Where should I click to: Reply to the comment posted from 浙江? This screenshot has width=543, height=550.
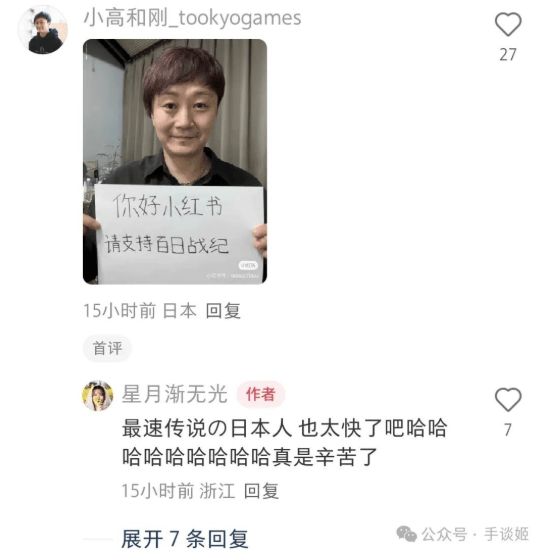coord(261,491)
